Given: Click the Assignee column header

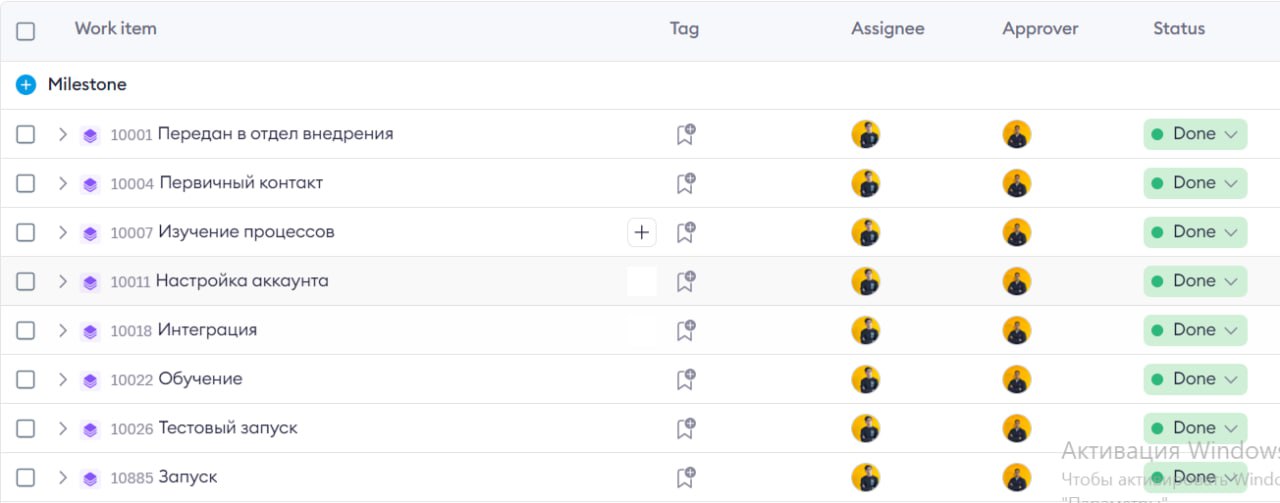Looking at the screenshot, I should [888, 29].
